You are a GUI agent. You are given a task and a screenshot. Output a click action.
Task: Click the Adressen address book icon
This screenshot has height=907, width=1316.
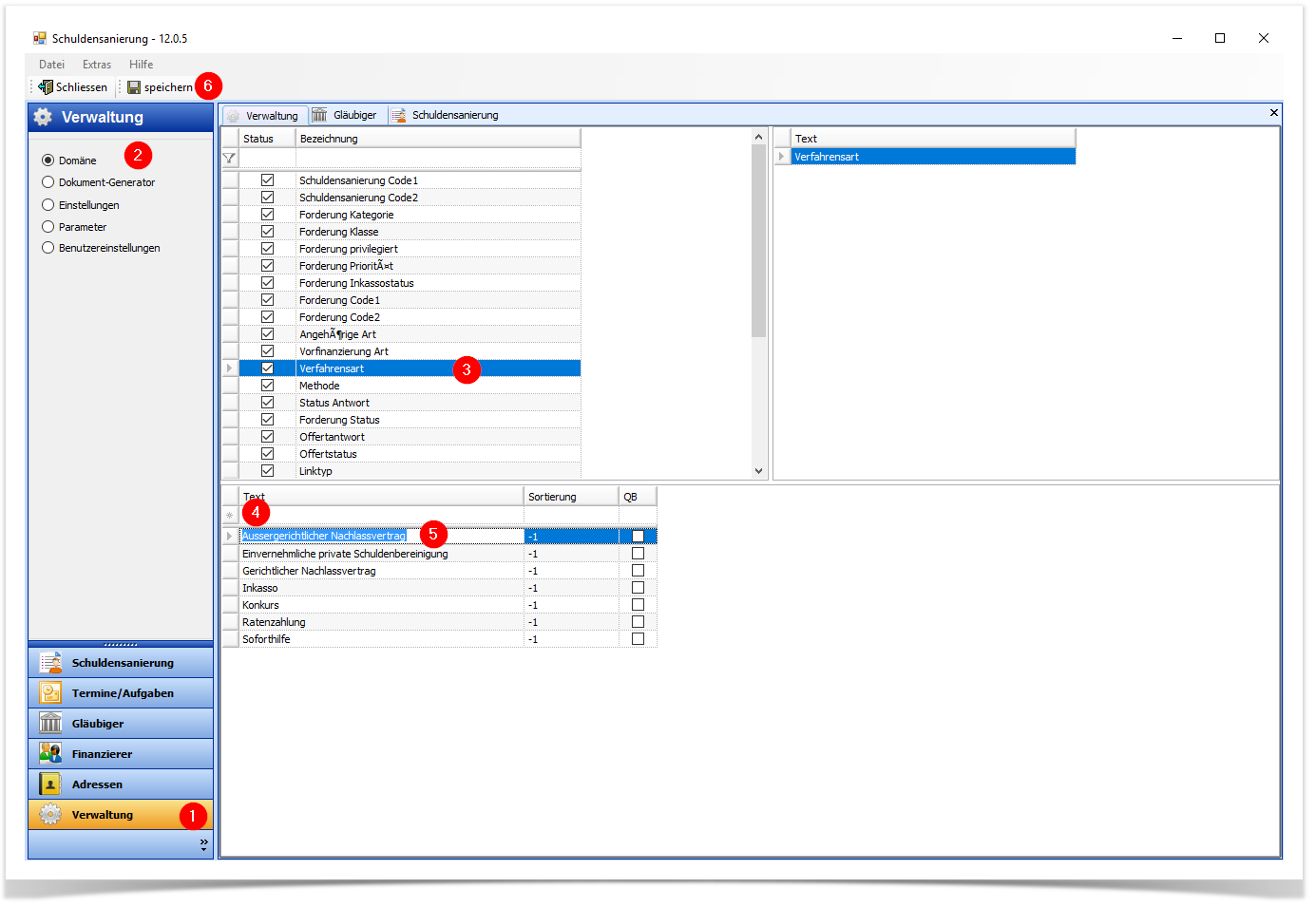pyautogui.click(x=50, y=784)
